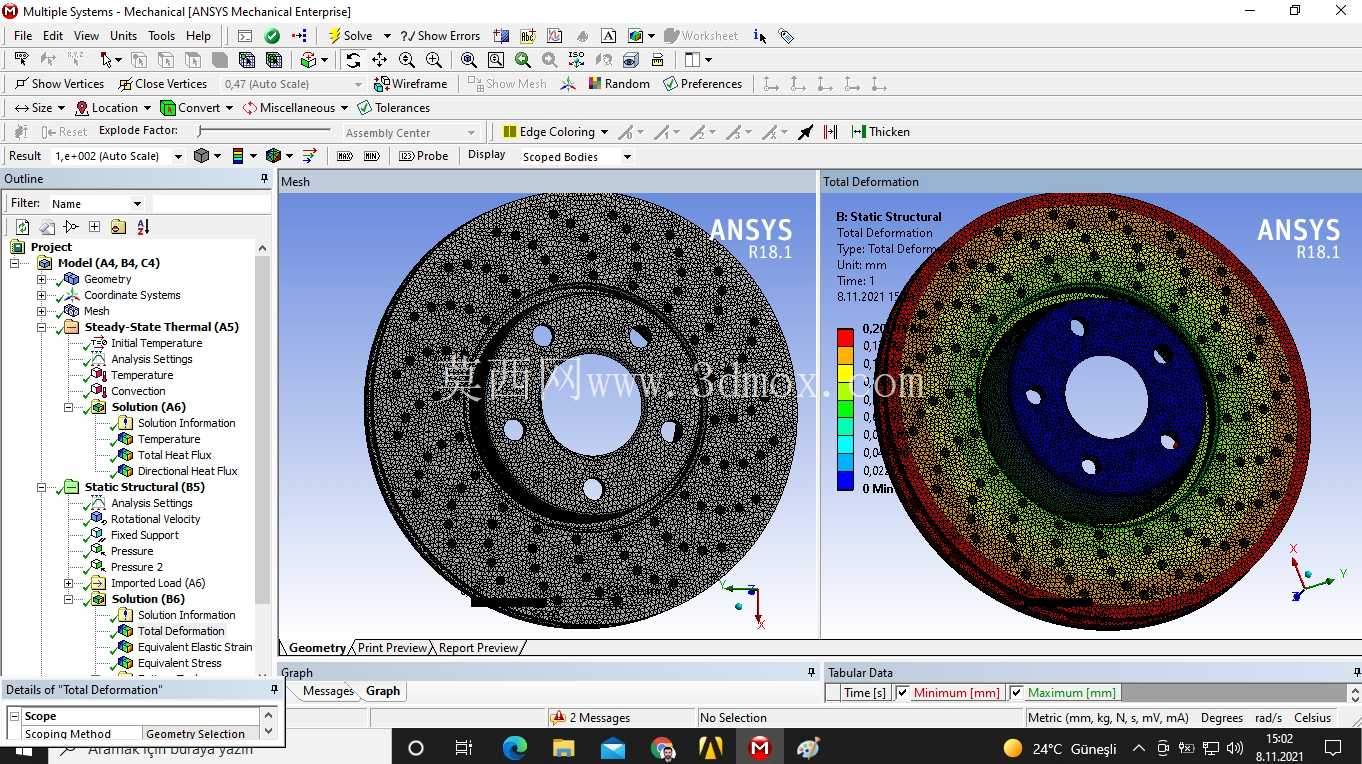Open the Mail app from taskbar
The width and height of the screenshot is (1362, 764).
pos(613,747)
